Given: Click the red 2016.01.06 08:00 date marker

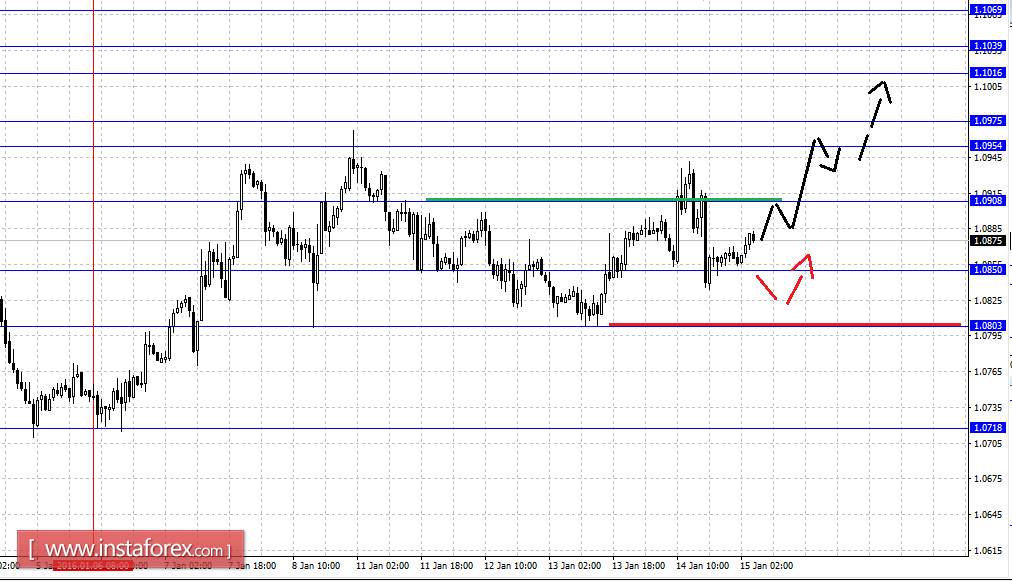Looking at the screenshot, I should click(x=94, y=566).
